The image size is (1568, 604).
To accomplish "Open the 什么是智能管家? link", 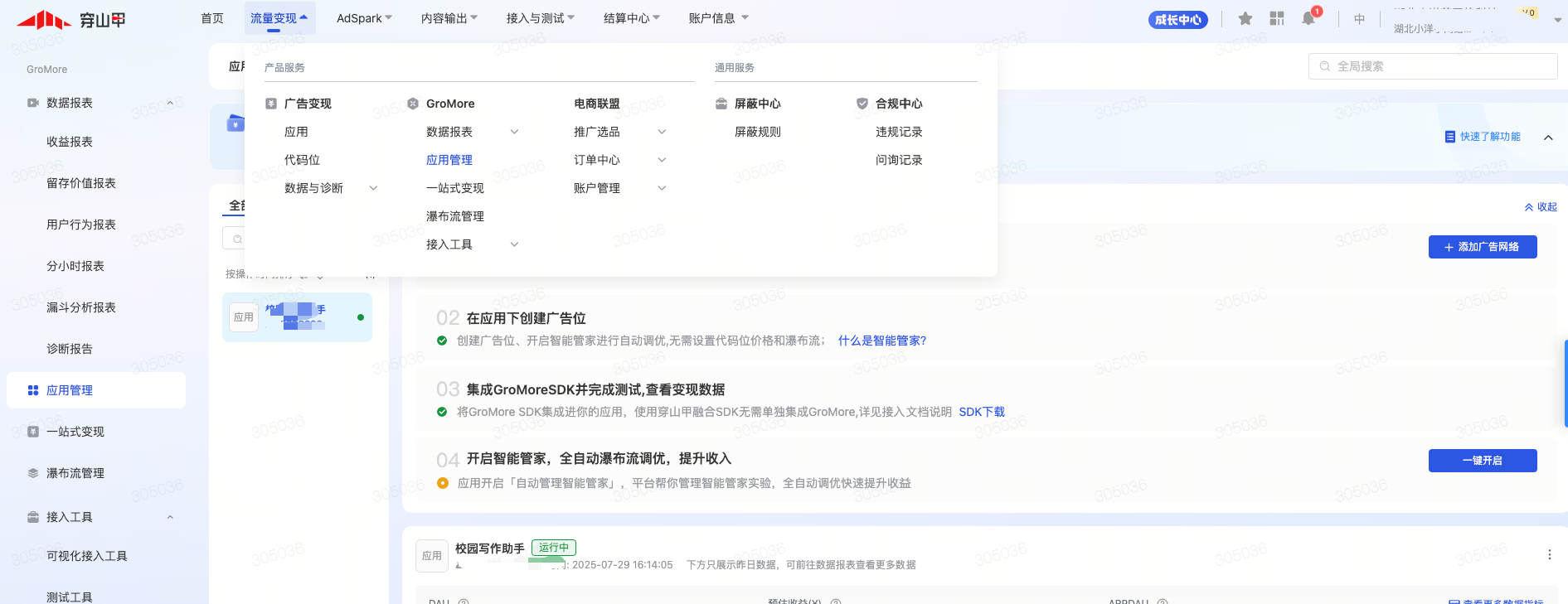I will pos(882,341).
